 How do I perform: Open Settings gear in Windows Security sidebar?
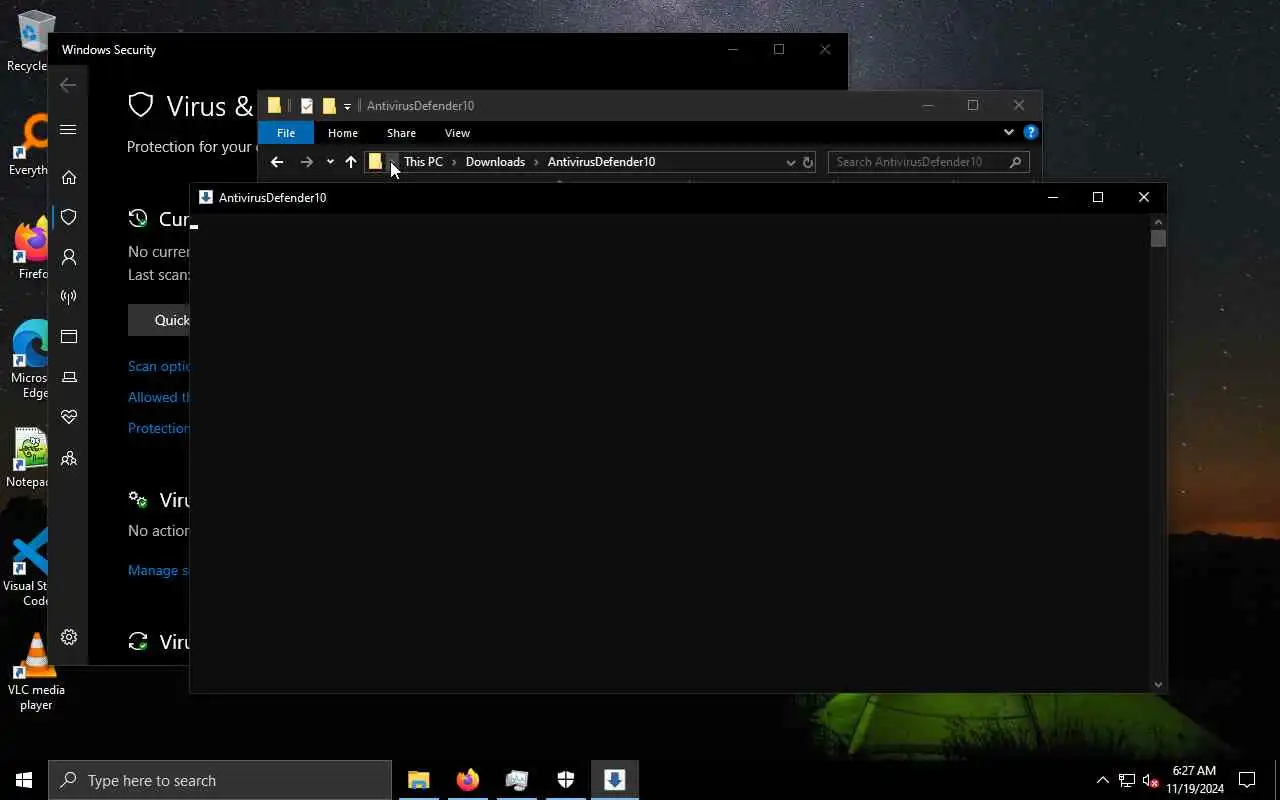[69, 637]
